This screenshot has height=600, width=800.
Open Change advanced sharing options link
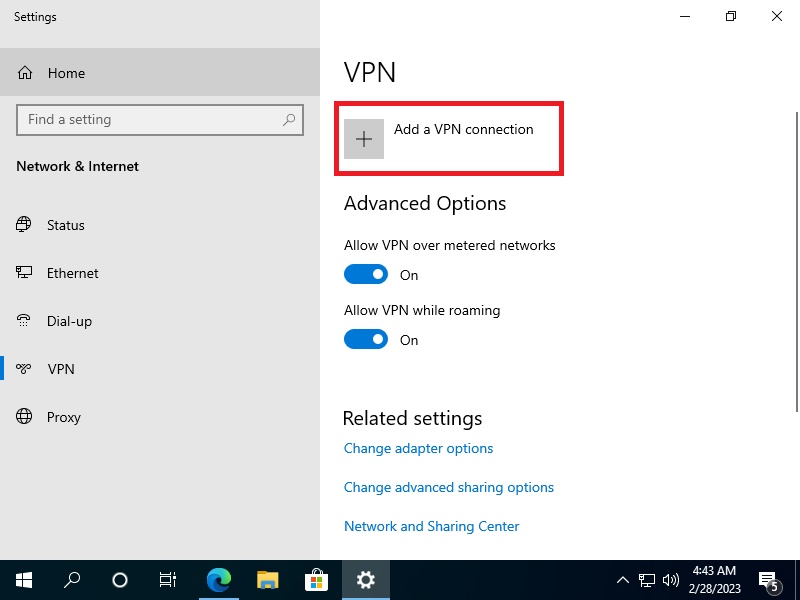click(x=448, y=488)
